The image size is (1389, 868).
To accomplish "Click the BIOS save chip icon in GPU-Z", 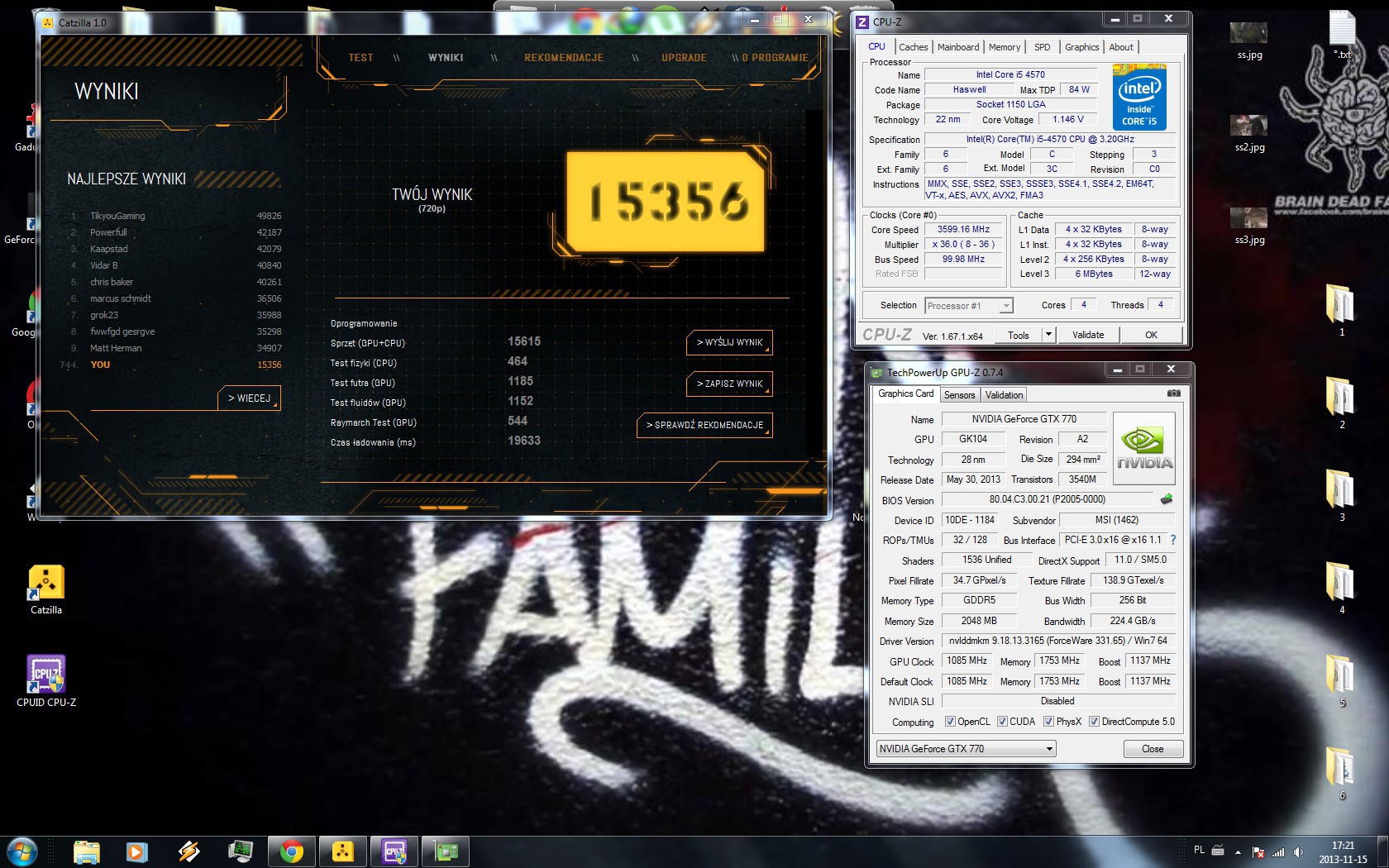I will coord(1167,499).
